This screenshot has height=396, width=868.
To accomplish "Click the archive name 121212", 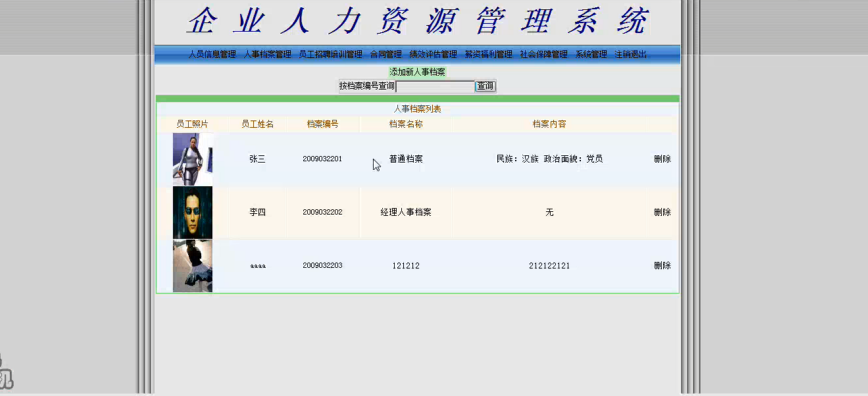I will point(406,266).
